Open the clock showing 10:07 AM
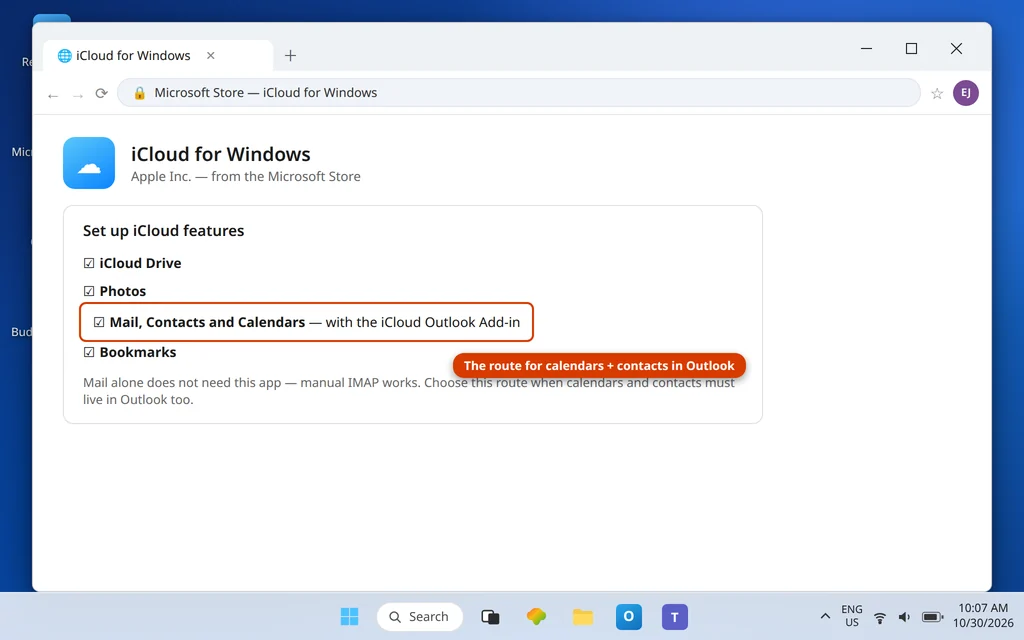This screenshot has width=1024, height=640. (x=983, y=616)
